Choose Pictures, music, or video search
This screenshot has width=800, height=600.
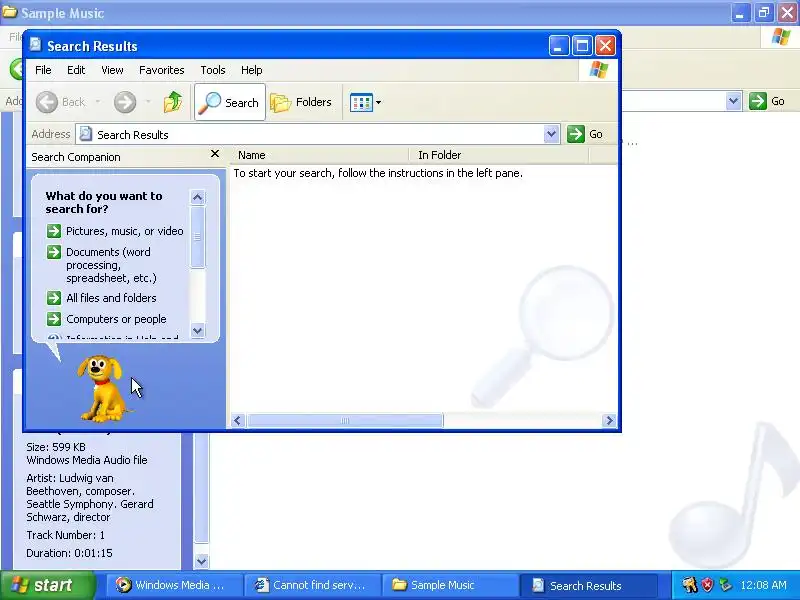pos(124,231)
